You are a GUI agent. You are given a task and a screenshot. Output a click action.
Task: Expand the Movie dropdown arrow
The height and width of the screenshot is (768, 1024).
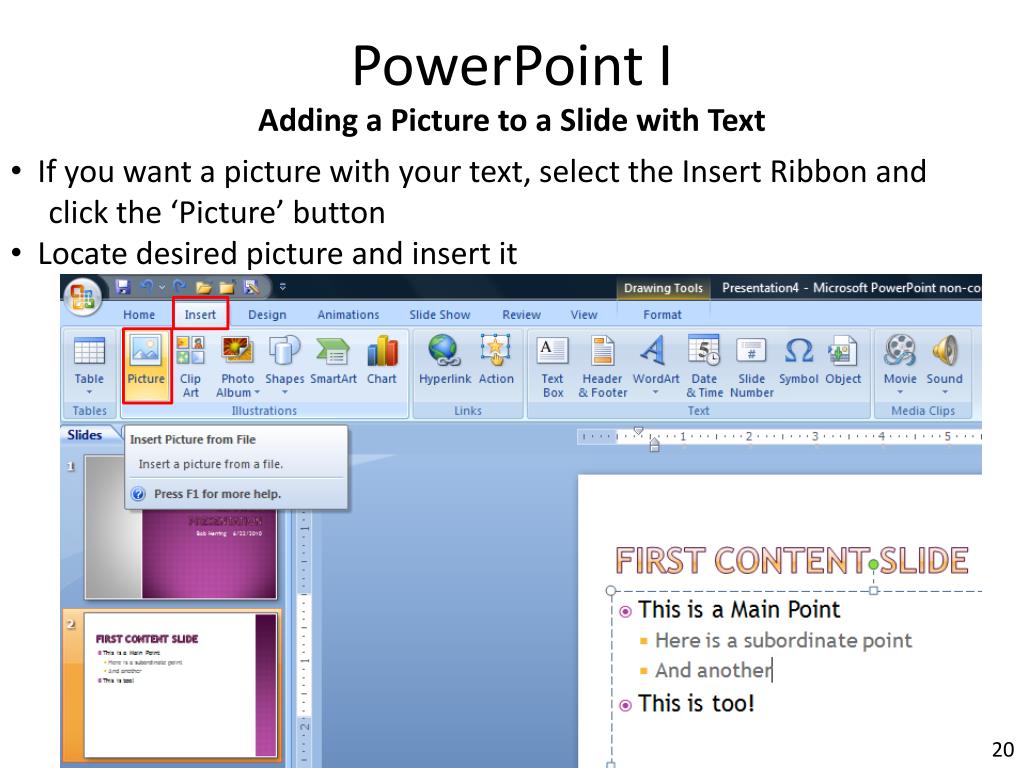(900, 392)
